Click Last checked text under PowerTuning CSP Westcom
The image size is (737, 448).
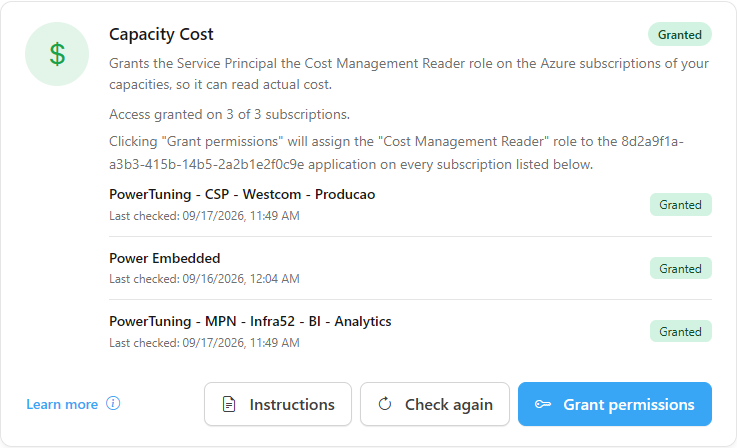(x=204, y=216)
